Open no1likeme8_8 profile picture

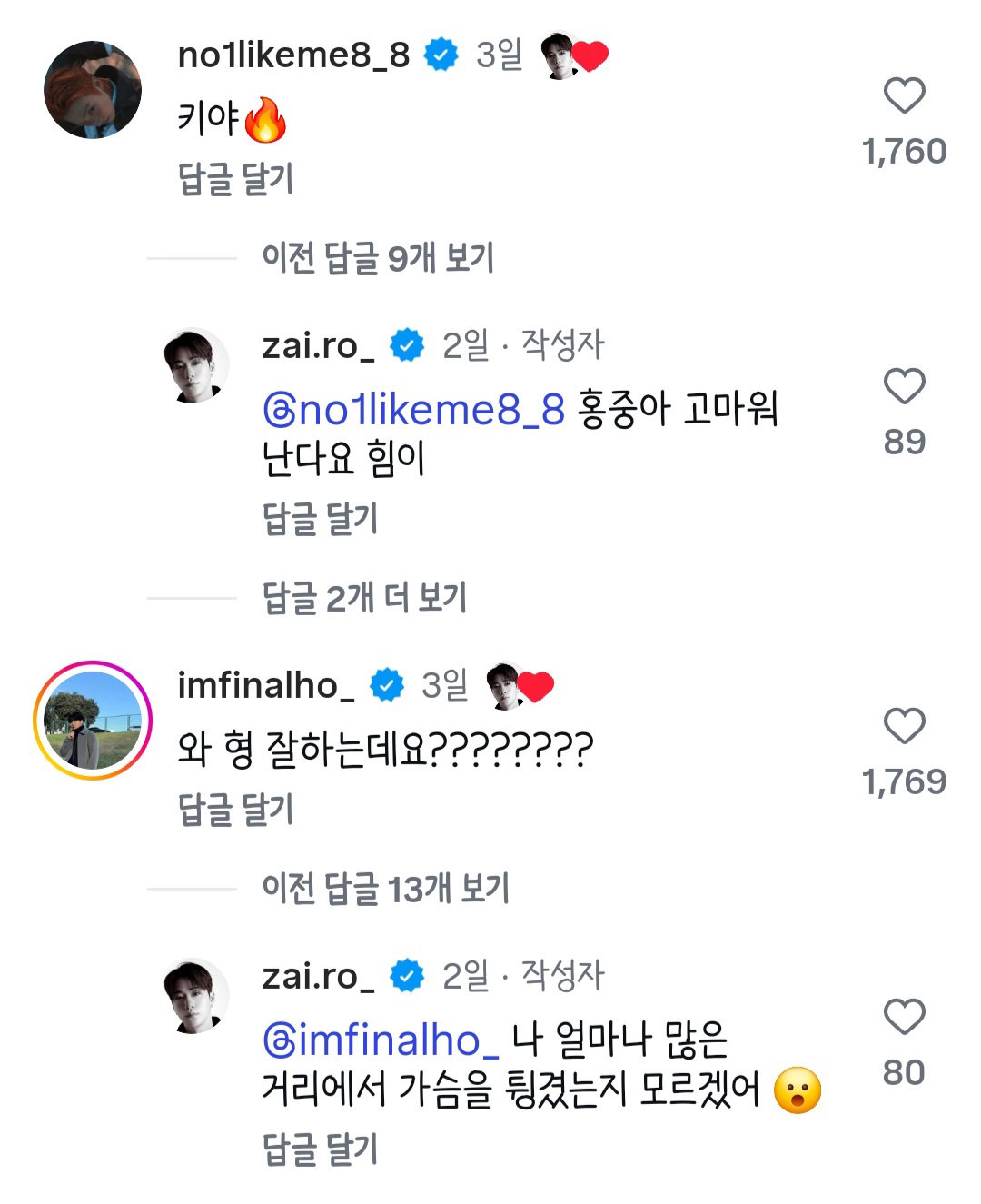pos(93,89)
